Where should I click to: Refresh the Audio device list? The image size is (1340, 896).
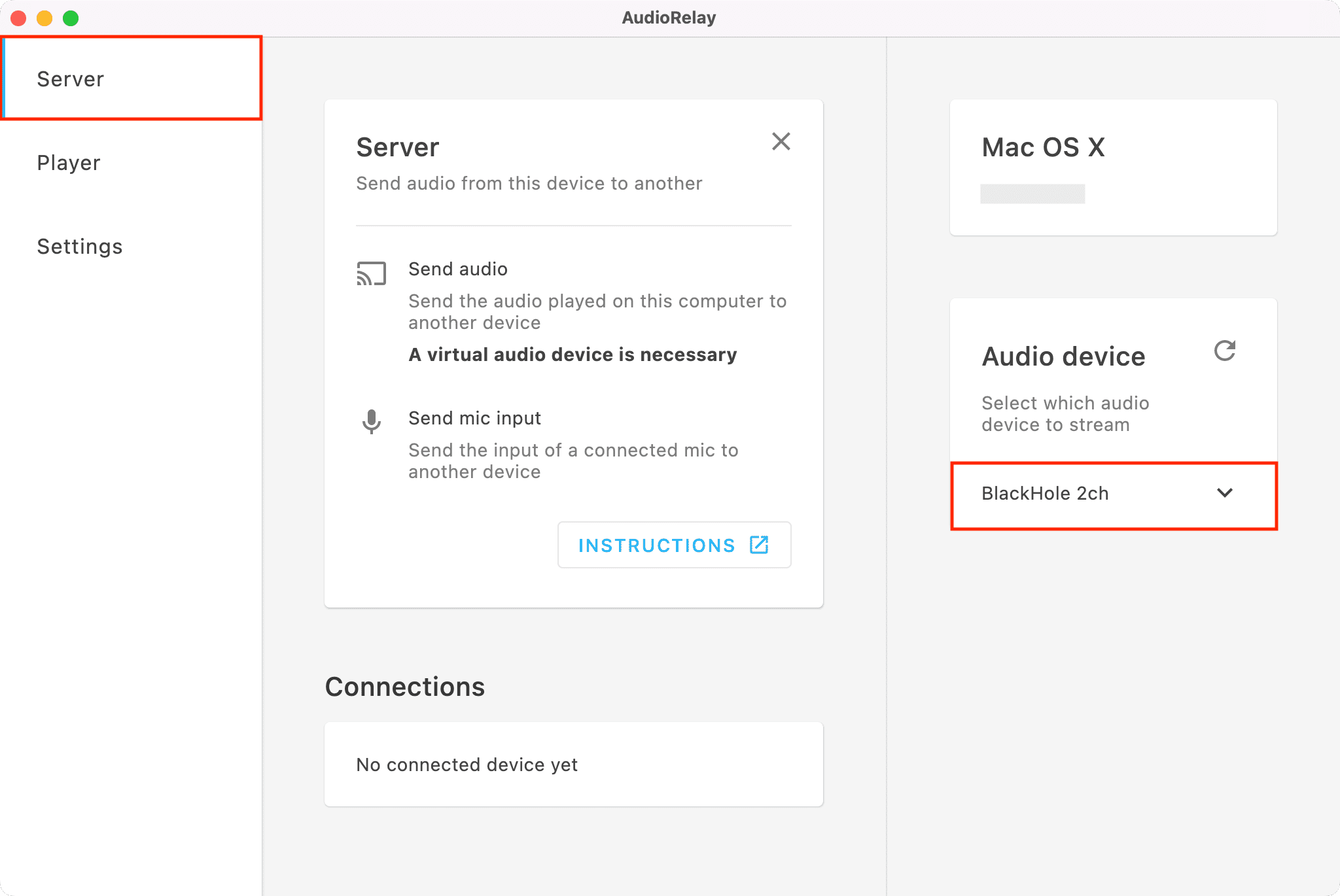click(1225, 351)
